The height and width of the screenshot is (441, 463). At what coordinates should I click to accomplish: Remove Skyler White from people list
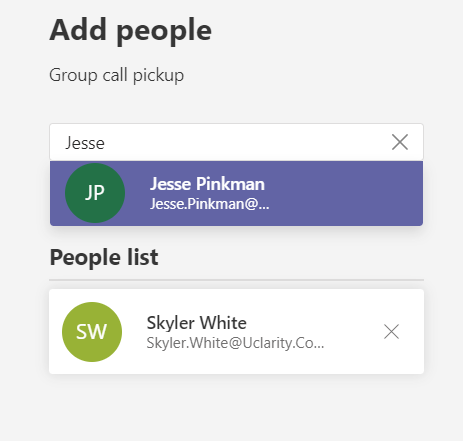pos(391,332)
